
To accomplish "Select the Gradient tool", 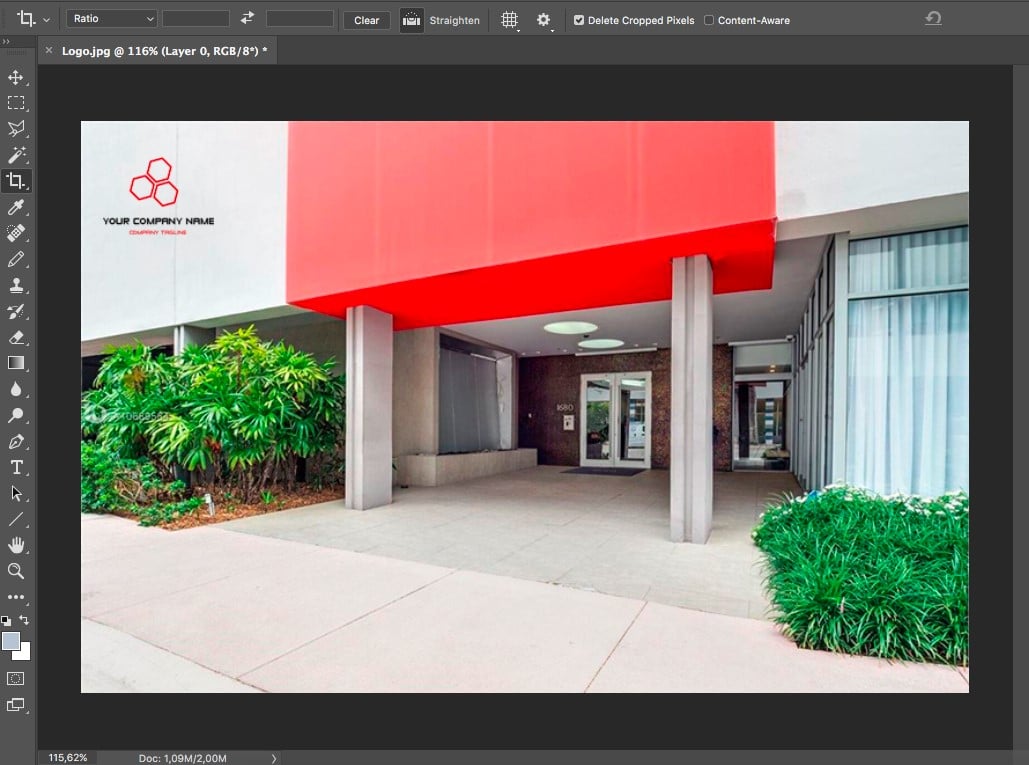I will point(16,363).
